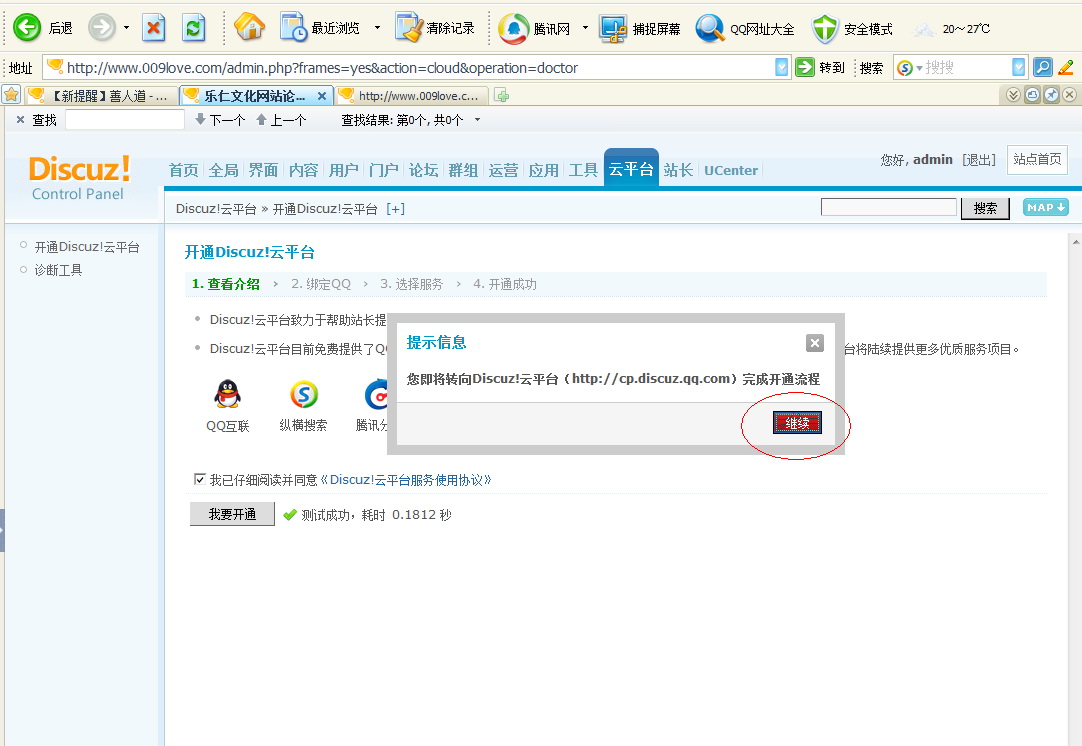Open the 内容 menu
Screen dimensions: 1082x746
(x=303, y=170)
